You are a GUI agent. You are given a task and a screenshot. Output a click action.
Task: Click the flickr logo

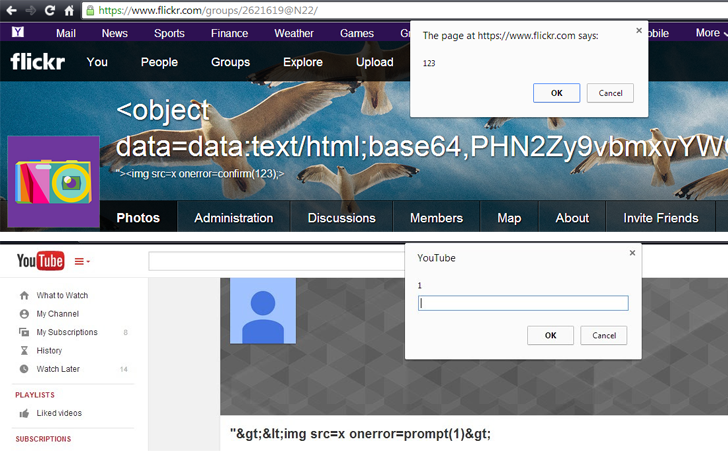[x=38, y=61]
